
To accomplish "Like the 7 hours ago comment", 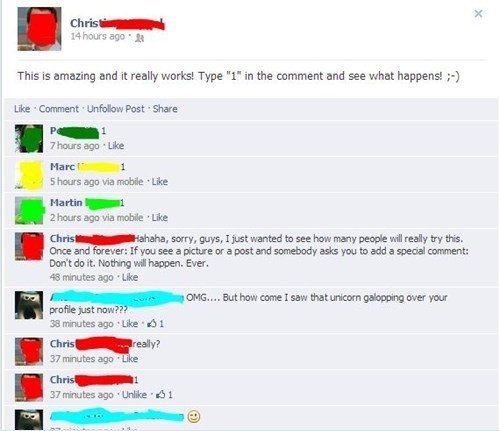I will pos(116,146).
